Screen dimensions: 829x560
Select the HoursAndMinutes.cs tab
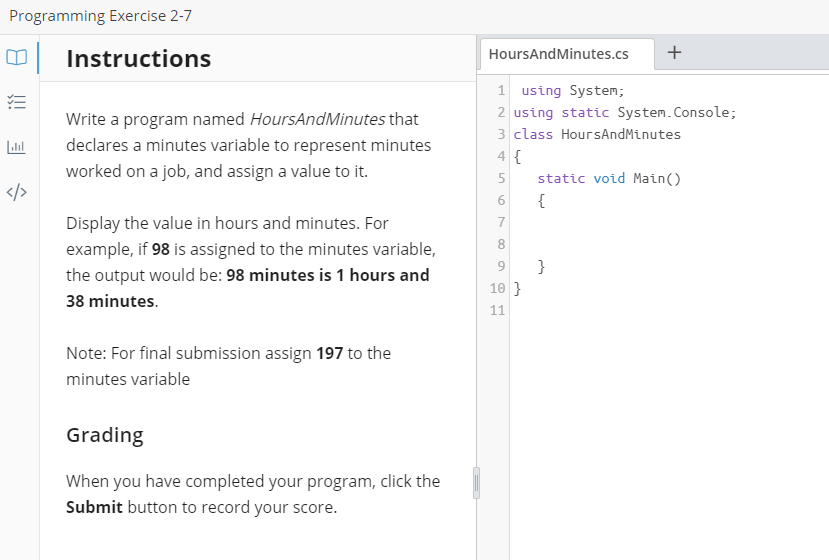567,54
